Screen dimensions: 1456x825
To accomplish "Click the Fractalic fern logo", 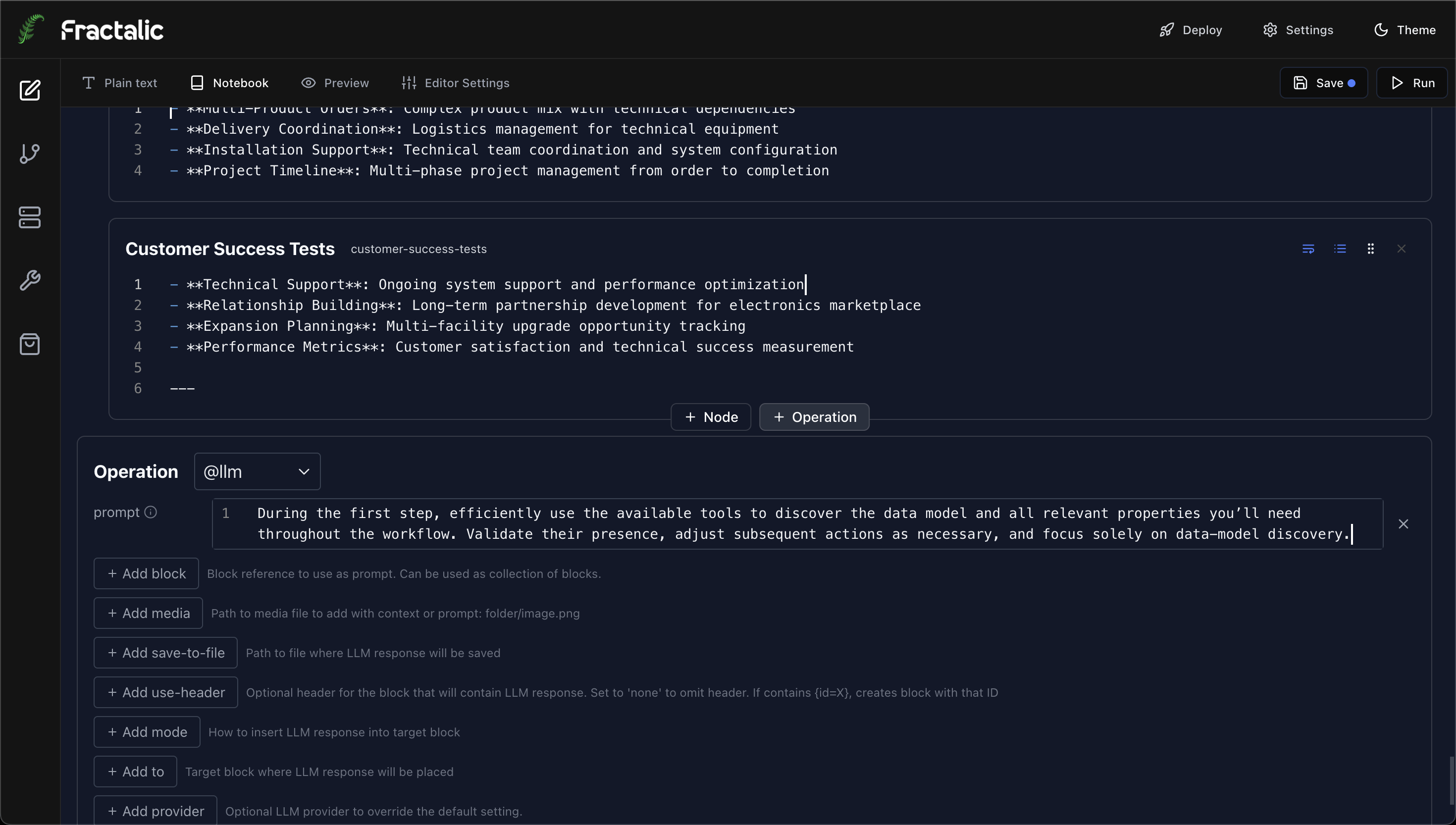I will (x=31, y=29).
